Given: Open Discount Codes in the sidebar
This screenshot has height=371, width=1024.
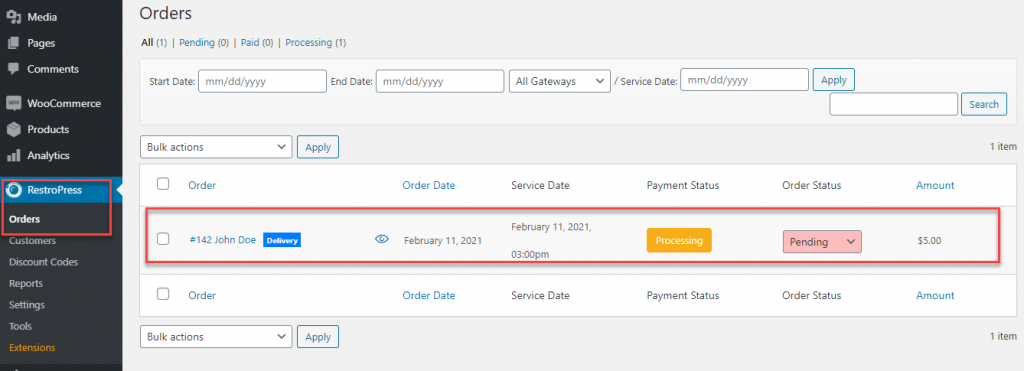Looking at the screenshot, I should pyautogui.click(x=44, y=262).
